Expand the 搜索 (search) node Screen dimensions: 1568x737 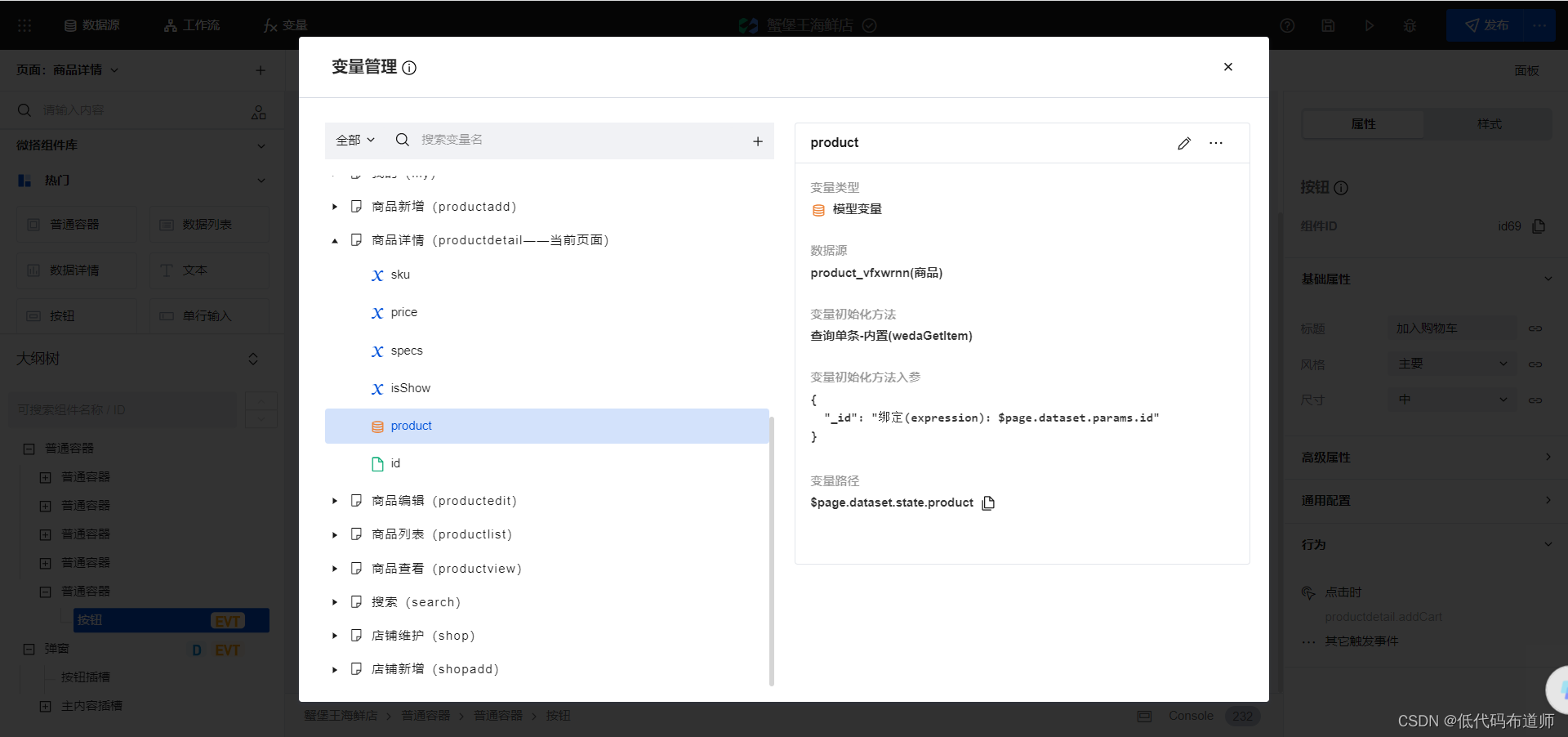click(335, 602)
